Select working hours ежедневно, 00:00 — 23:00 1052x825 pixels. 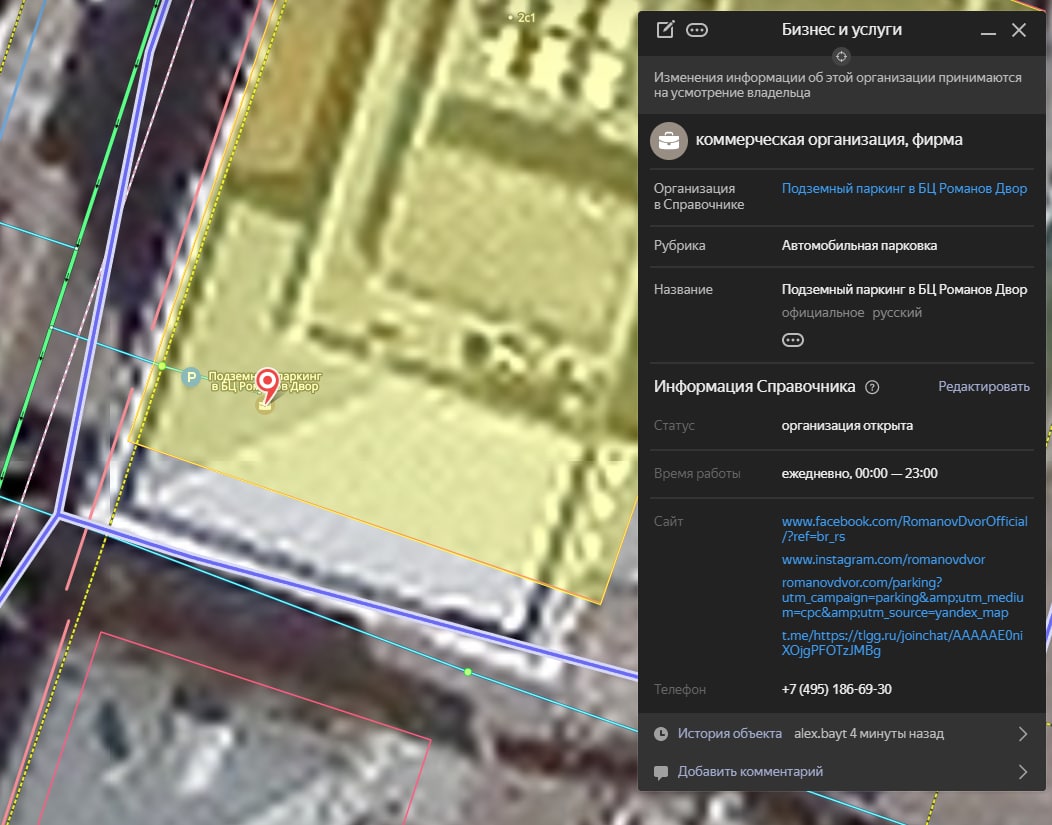click(859, 474)
